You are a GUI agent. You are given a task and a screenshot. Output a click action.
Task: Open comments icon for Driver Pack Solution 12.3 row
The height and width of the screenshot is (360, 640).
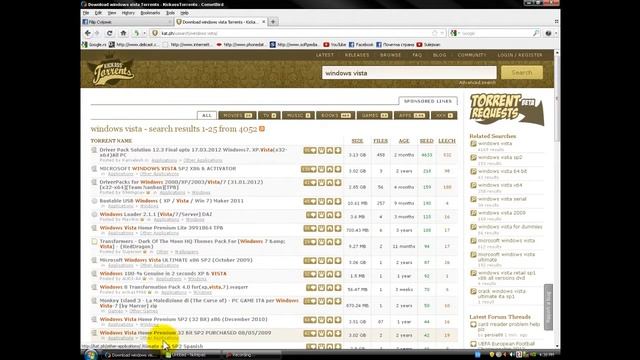[x=310, y=150]
